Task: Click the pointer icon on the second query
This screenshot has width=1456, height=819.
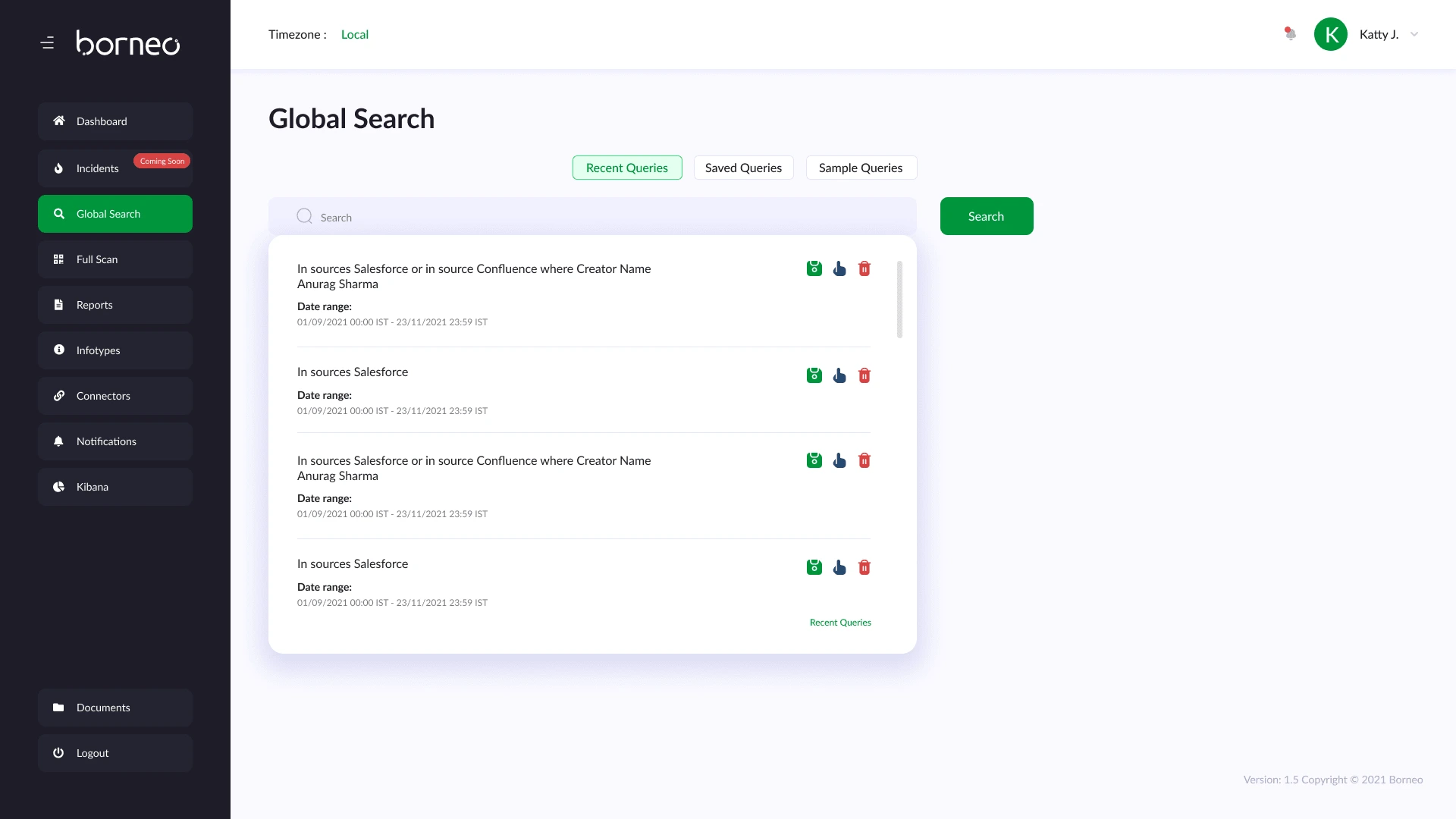Action: pyautogui.click(x=839, y=375)
